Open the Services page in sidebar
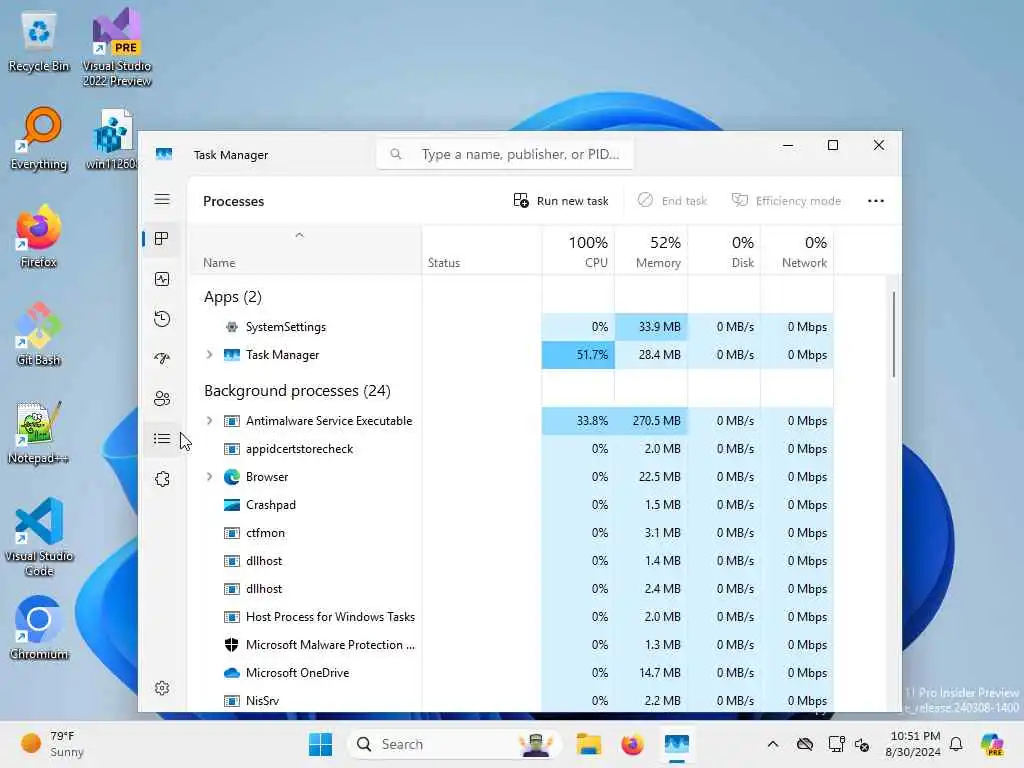 (162, 479)
